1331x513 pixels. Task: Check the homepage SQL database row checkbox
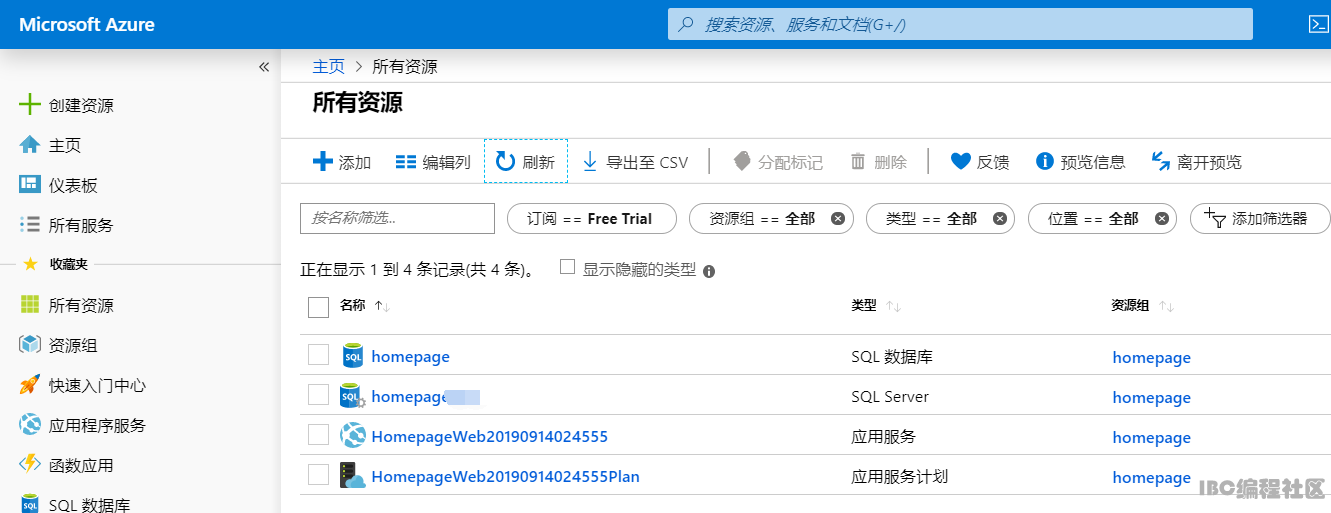318,355
